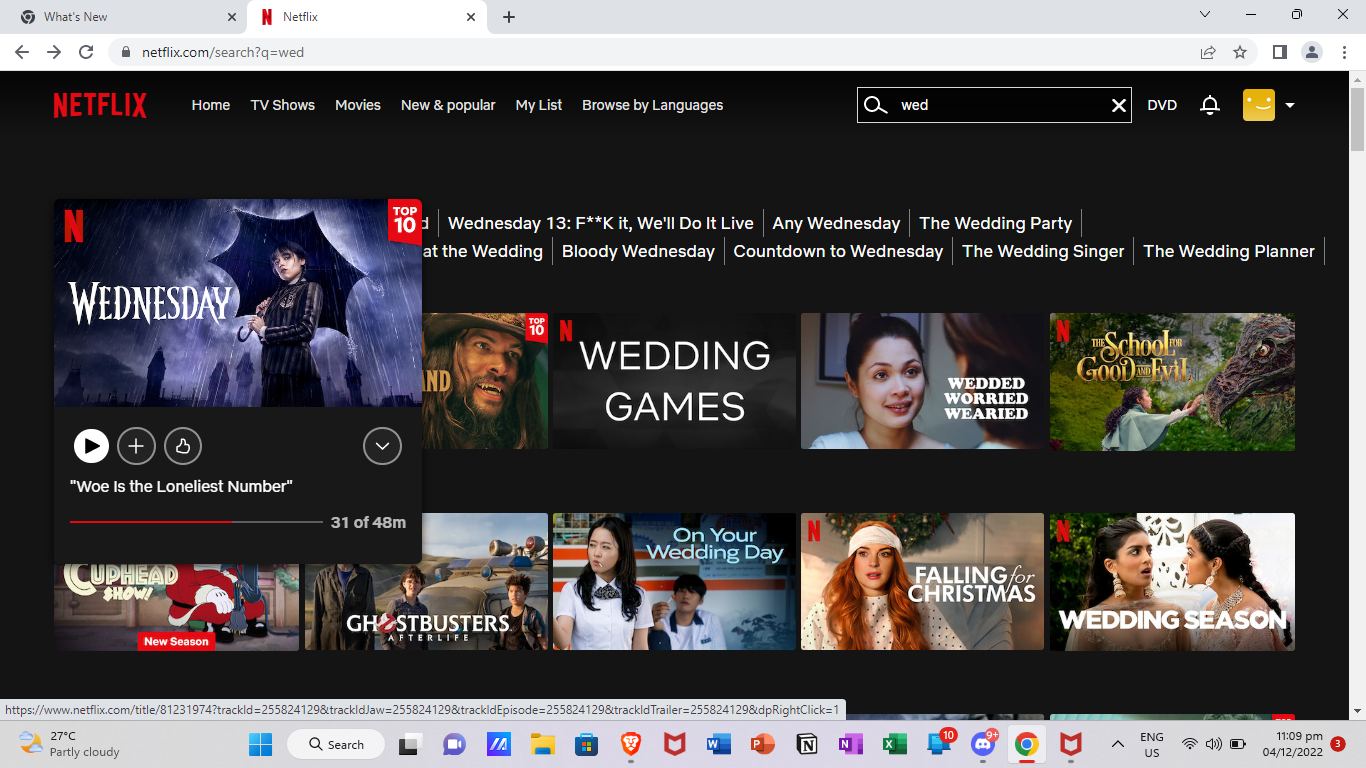Screen dimensions: 1366x768
Task: Select 'The Wedding Planner' suggestion
Action: pos(1229,251)
